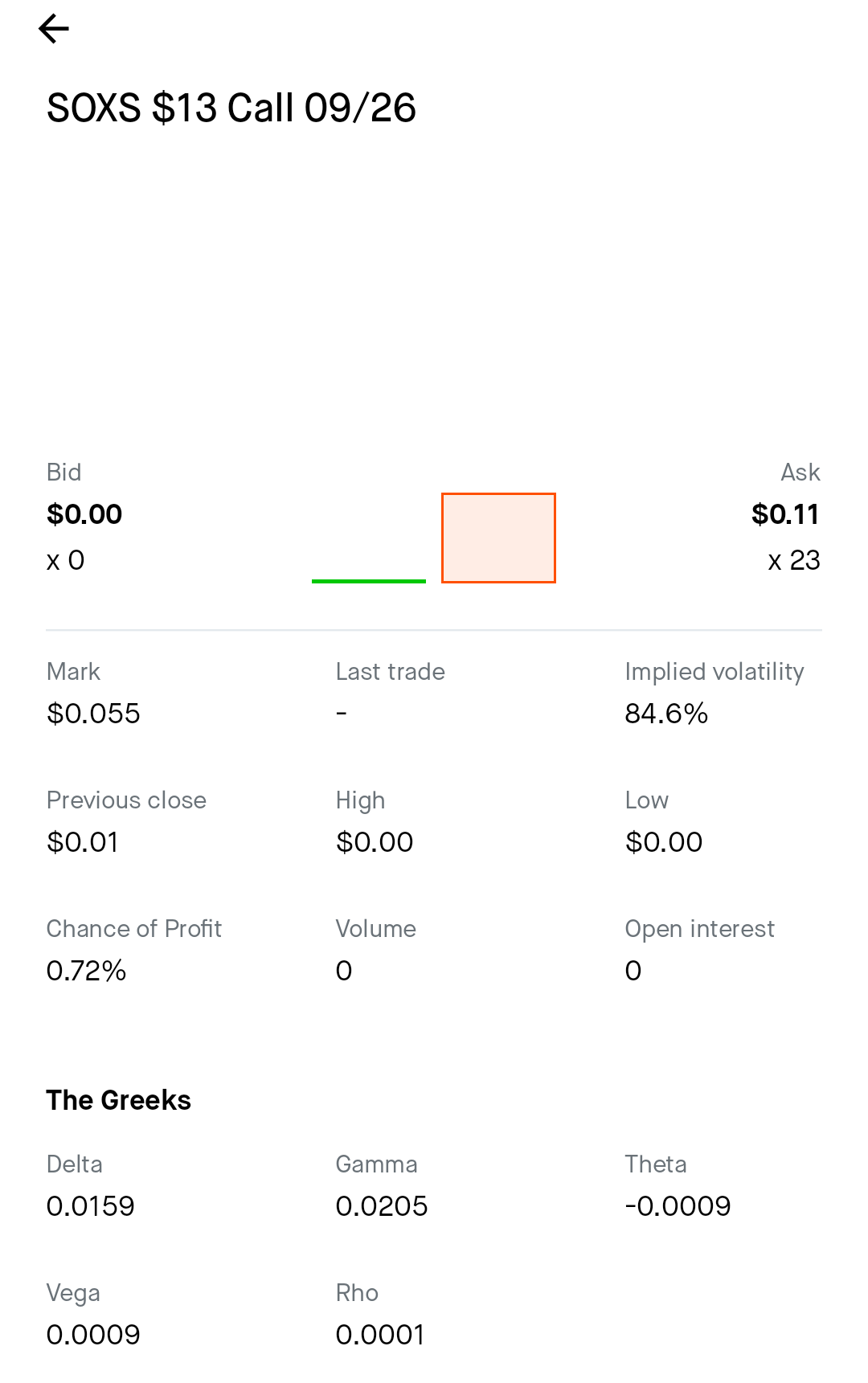868x1383 pixels.
Task: Tap the Chance of Profit label
Action: point(133,929)
